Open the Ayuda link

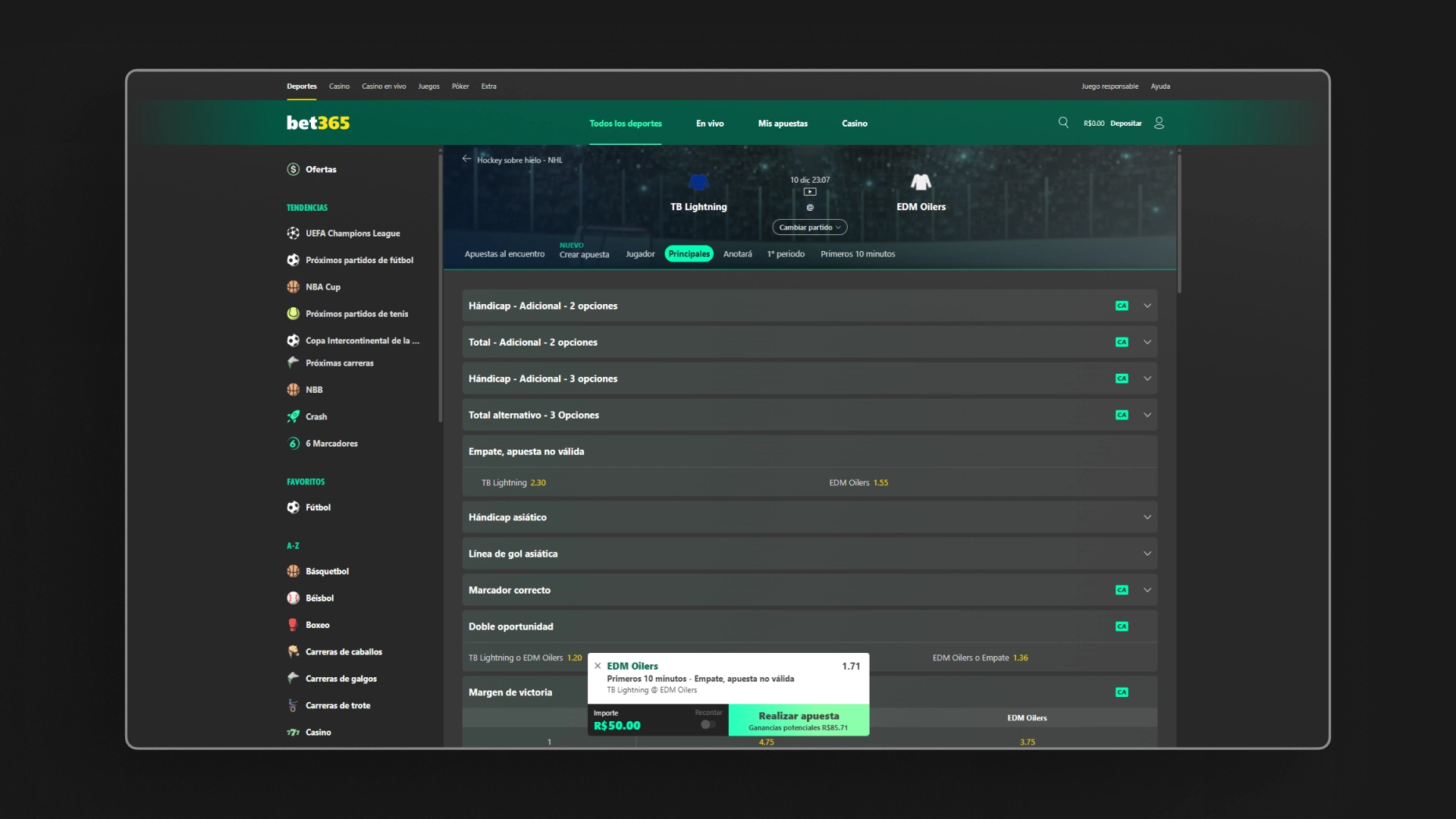click(x=1160, y=86)
